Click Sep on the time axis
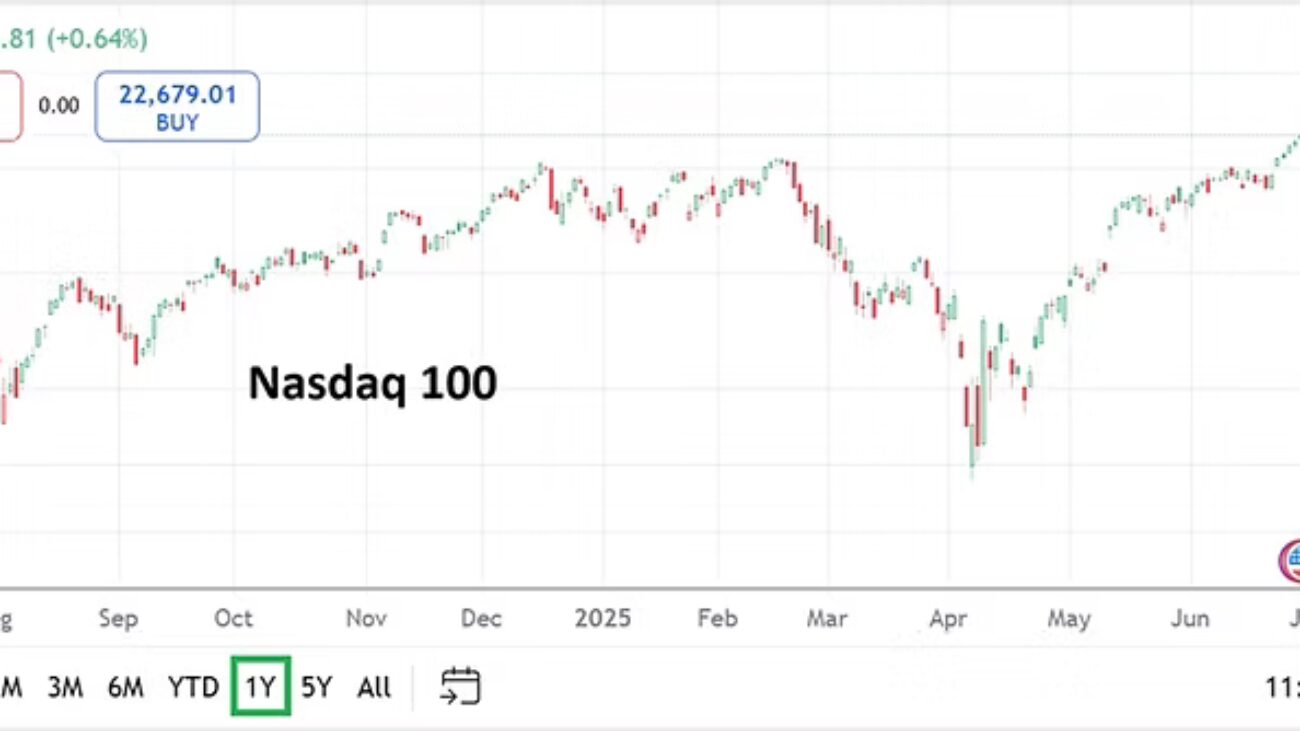This screenshot has width=1300, height=731. click(118, 619)
